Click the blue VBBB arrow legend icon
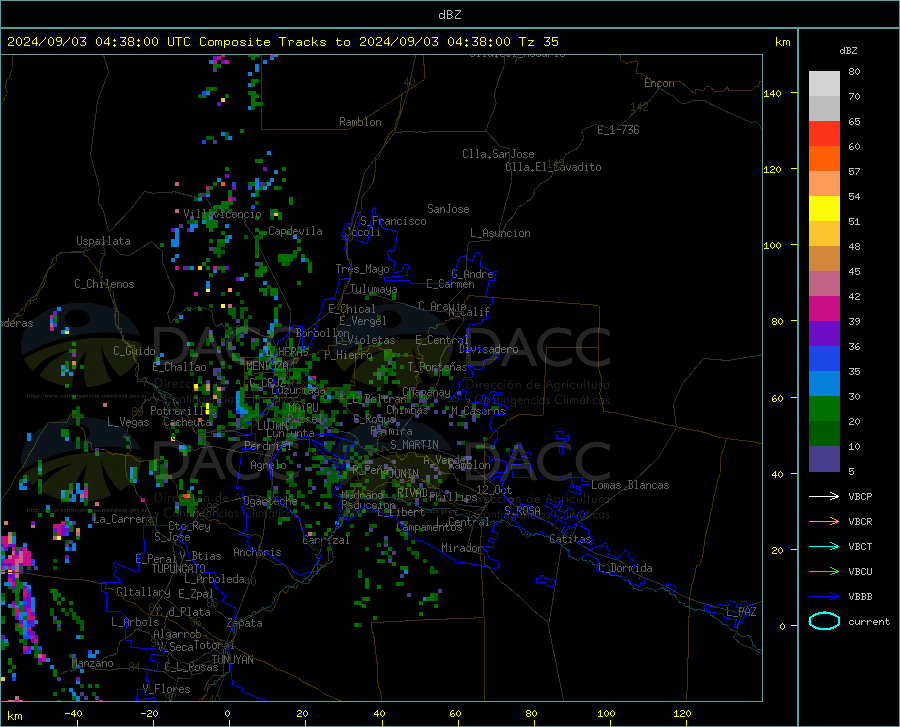900x727 pixels. coord(824,597)
